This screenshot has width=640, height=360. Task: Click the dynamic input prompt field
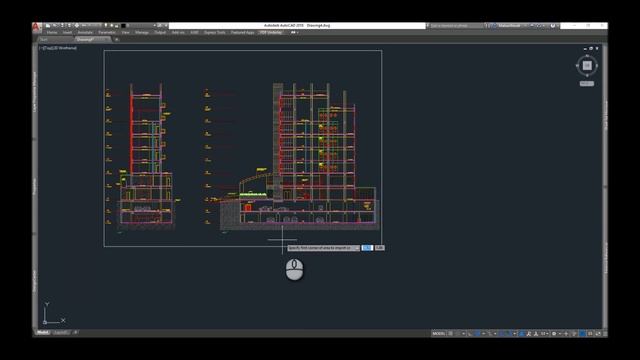(323, 248)
